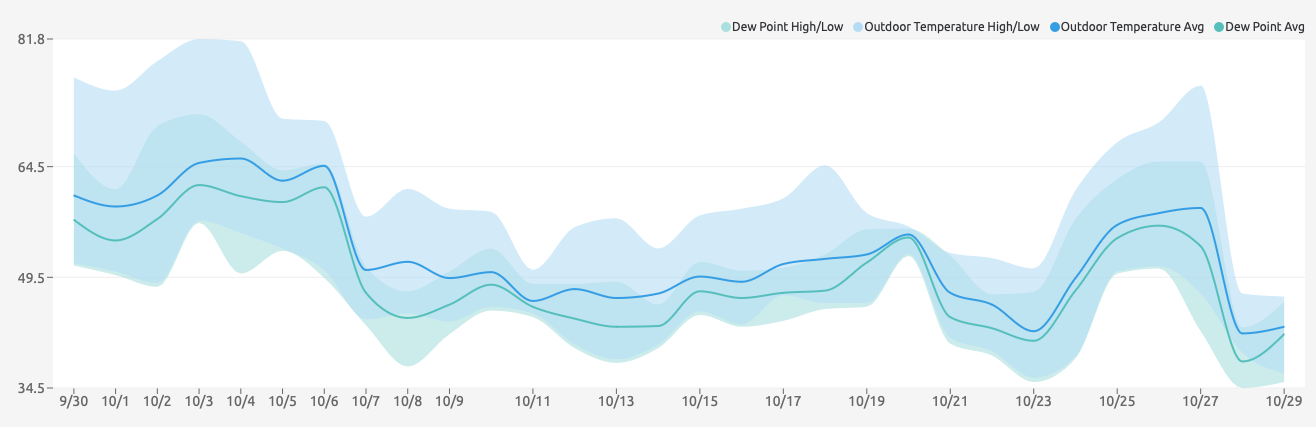Select the 9/30 date on x-axis

[73, 401]
